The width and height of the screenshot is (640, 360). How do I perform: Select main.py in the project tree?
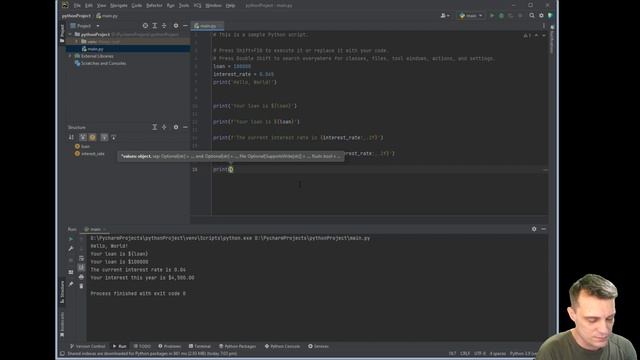pyautogui.click(x=95, y=49)
